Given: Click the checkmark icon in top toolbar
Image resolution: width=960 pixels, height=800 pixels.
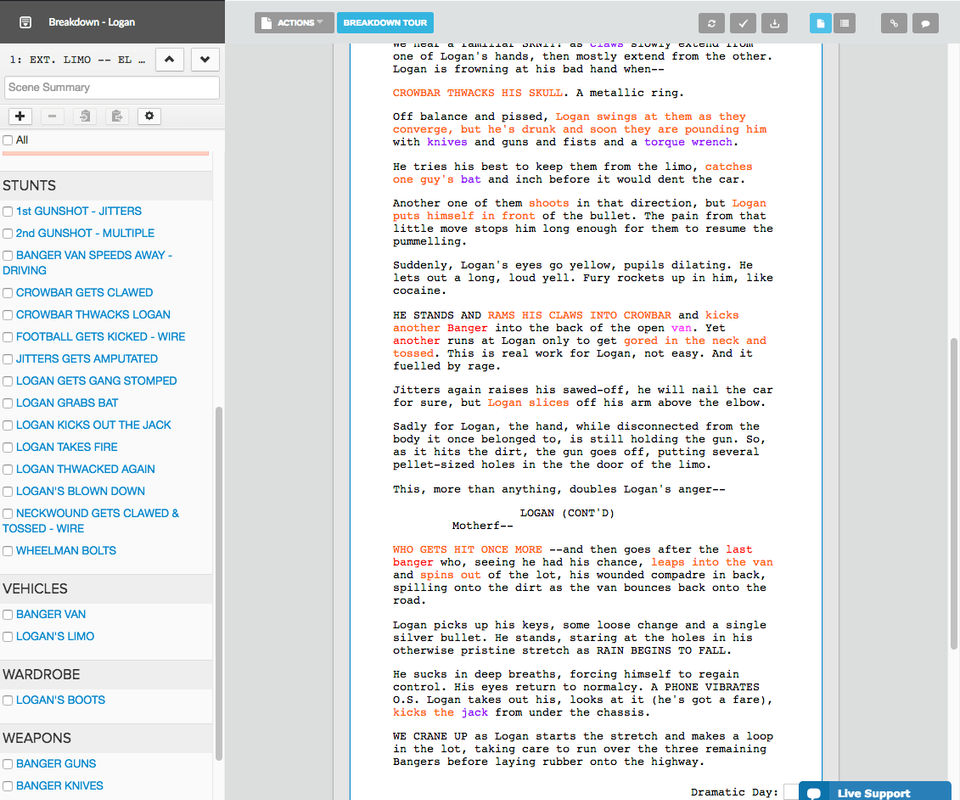Looking at the screenshot, I should pyautogui.click(x=743, y=23).
